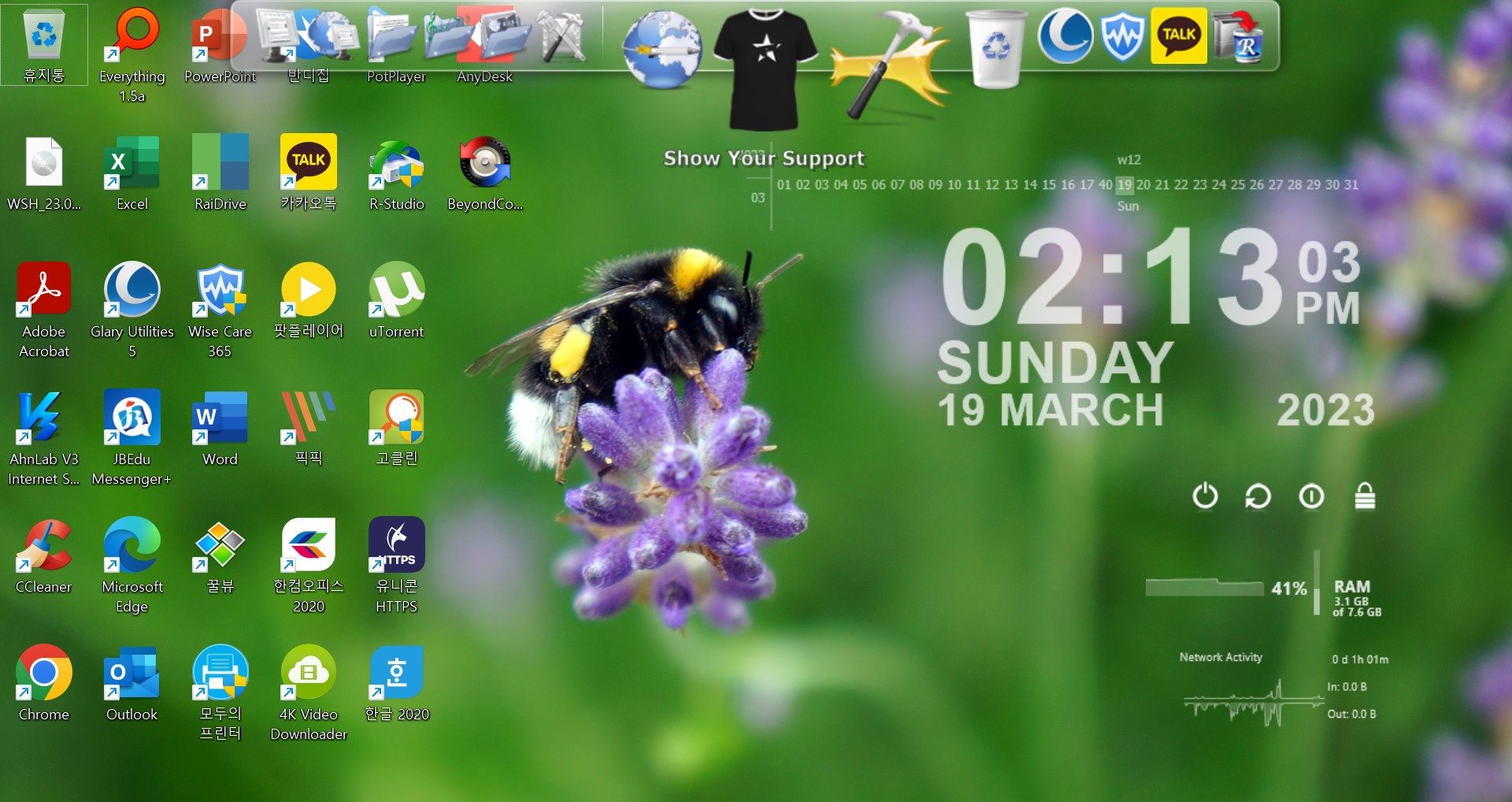Viewport: 1512px width, 802px height.
Task: Open the large hammer dock icon
Action: tap(891, 65)
